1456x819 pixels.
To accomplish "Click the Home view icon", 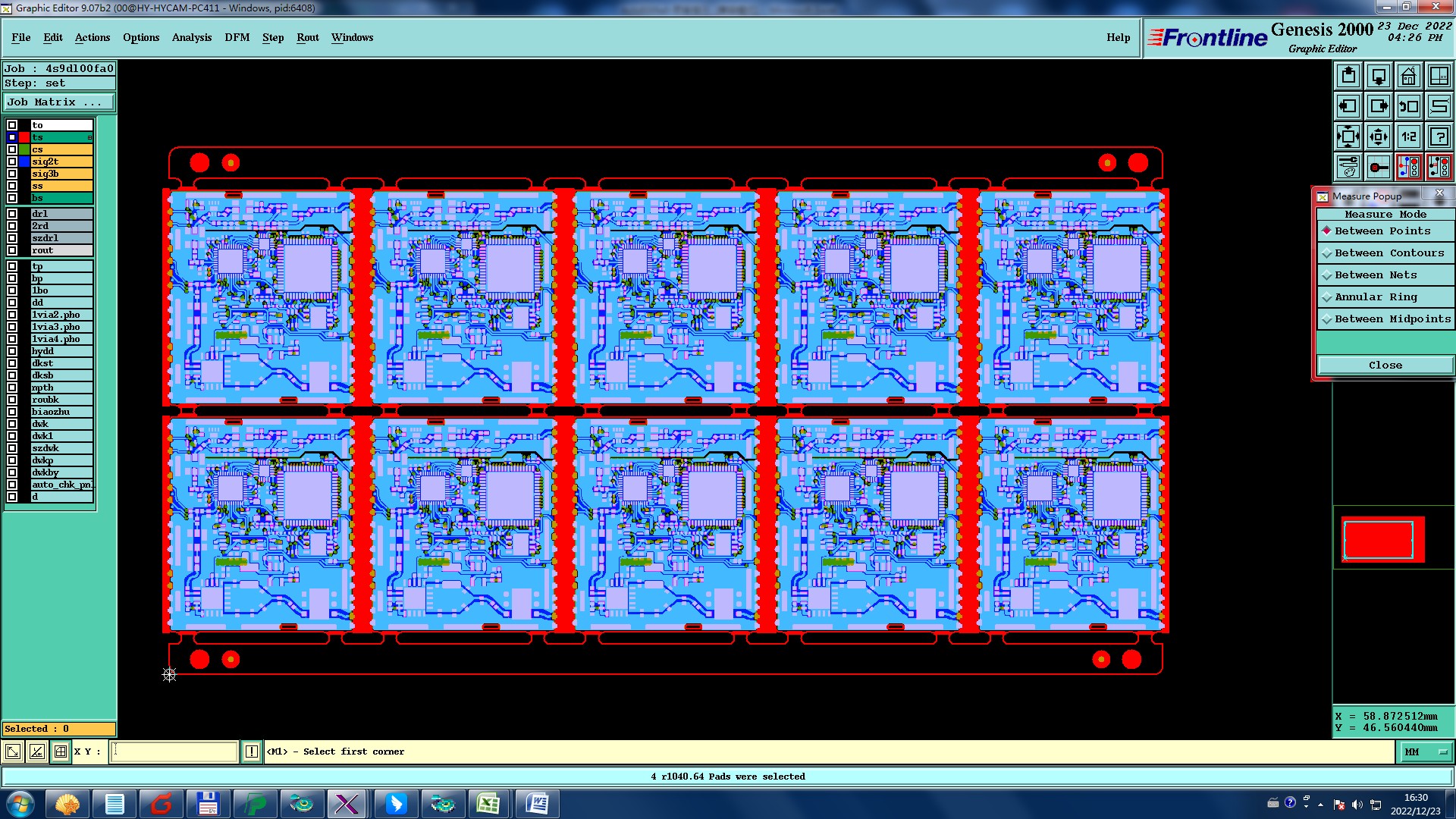I will (x=1408, y=76).
